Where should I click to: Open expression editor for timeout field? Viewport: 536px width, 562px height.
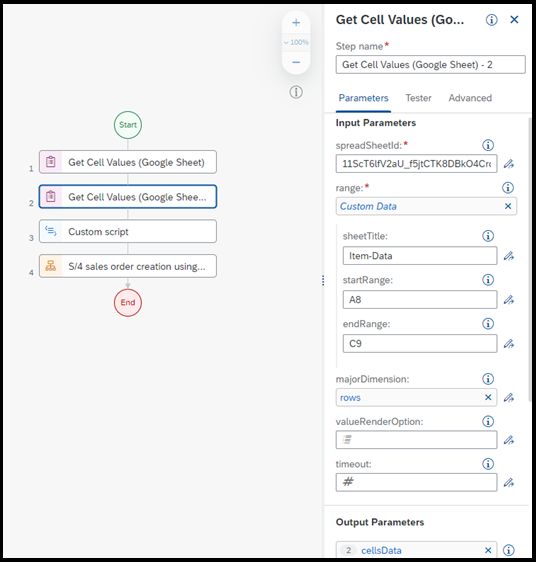509,483
